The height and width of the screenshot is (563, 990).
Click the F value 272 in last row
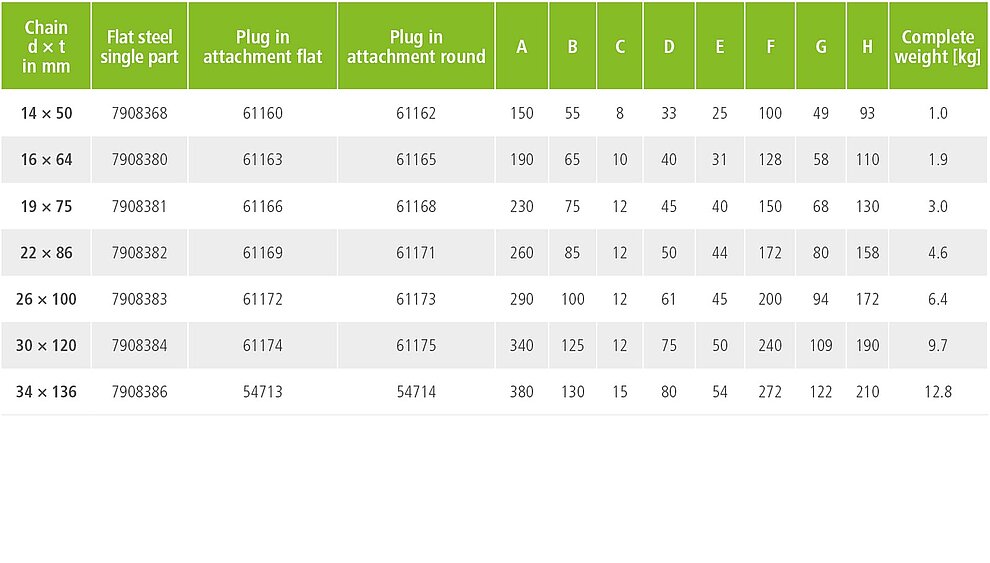click(770, 392)
